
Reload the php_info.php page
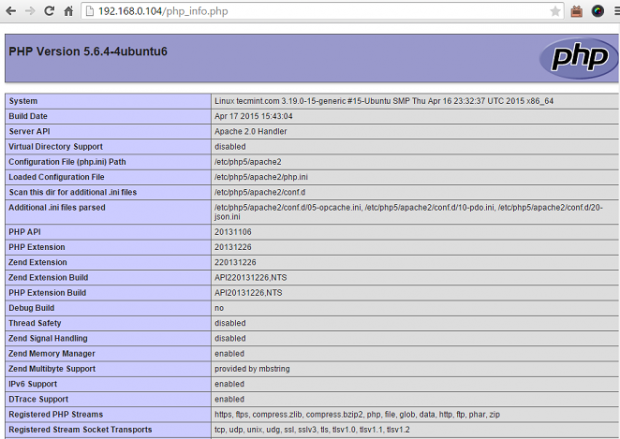point(49,11)
